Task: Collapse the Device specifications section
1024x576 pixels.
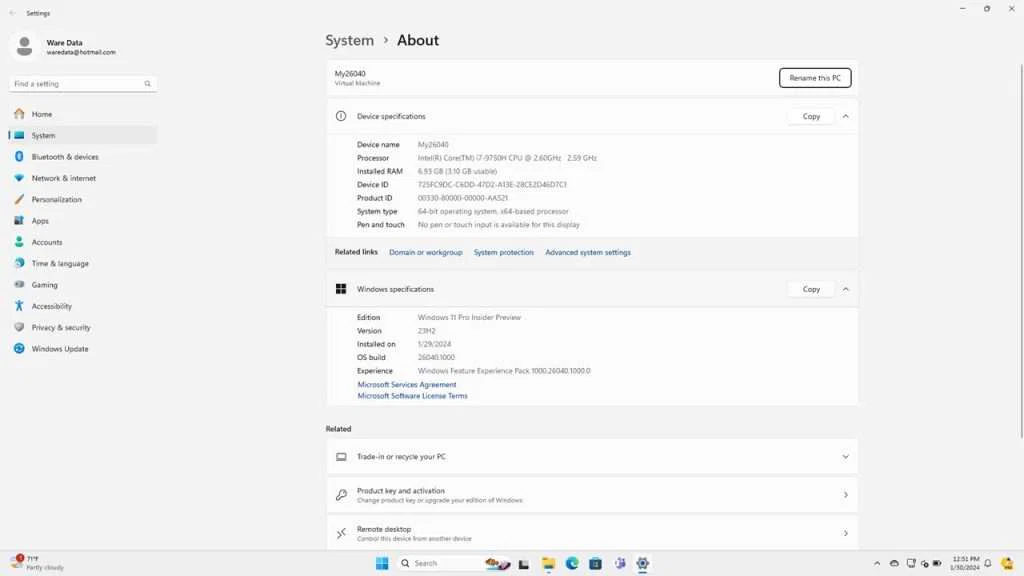Action: [845, 116]
